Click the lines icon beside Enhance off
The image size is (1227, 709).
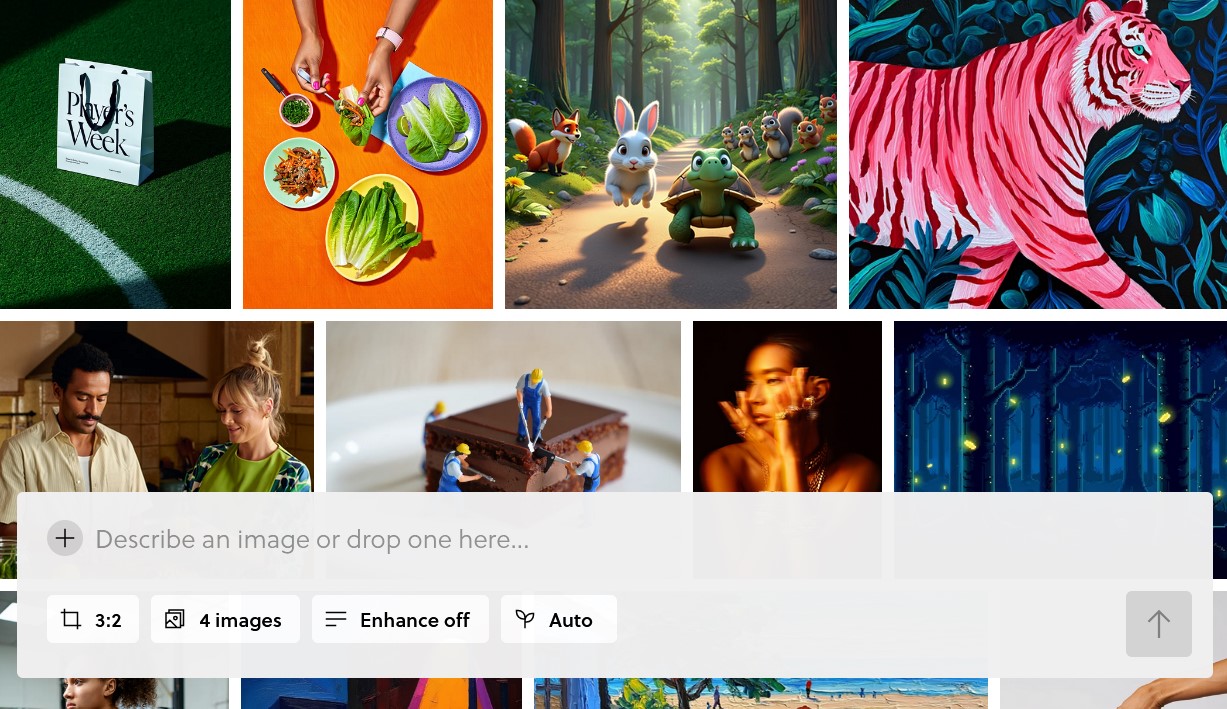point(336,619)
